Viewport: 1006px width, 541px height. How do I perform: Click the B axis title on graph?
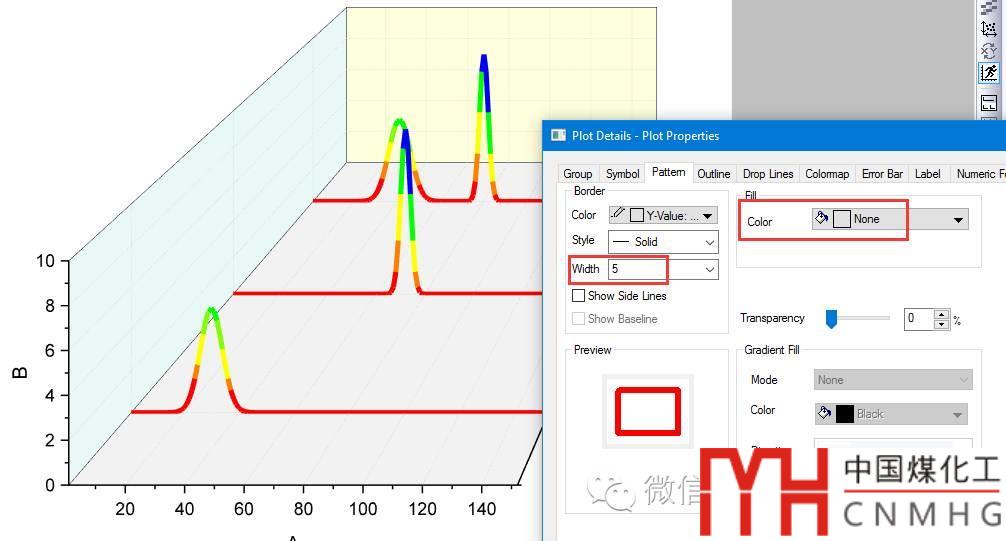(20, 372)
